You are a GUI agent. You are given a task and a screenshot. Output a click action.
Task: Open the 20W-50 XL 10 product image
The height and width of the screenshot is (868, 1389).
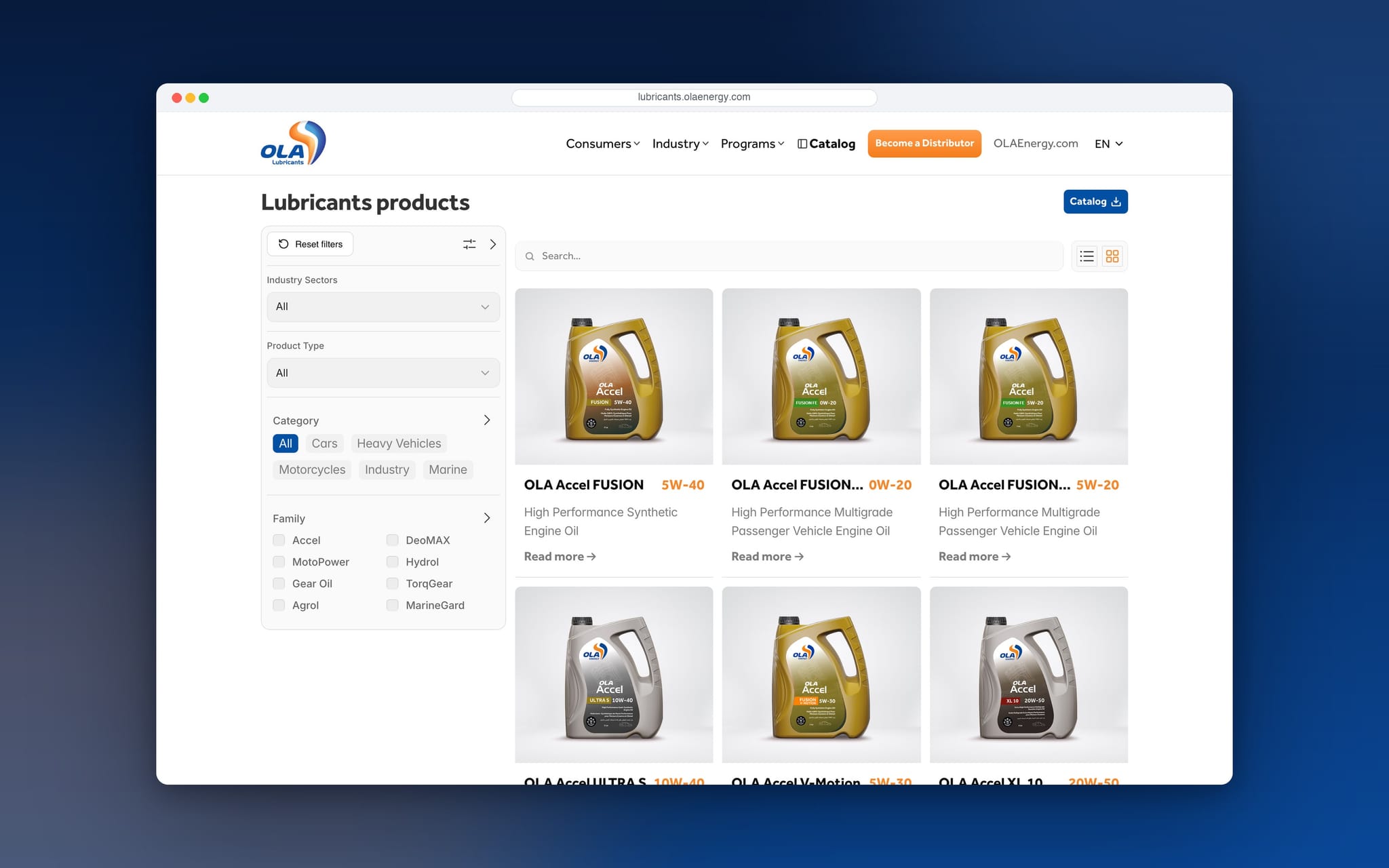coord(1029,675)
